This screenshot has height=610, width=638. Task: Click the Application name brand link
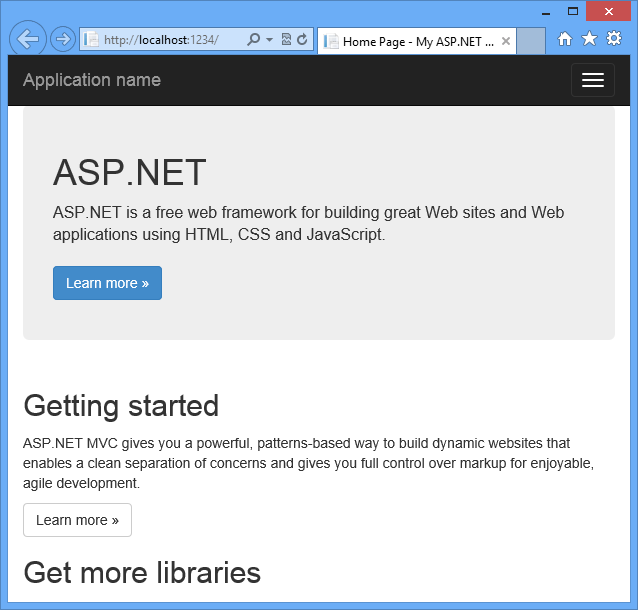[92, 80]
